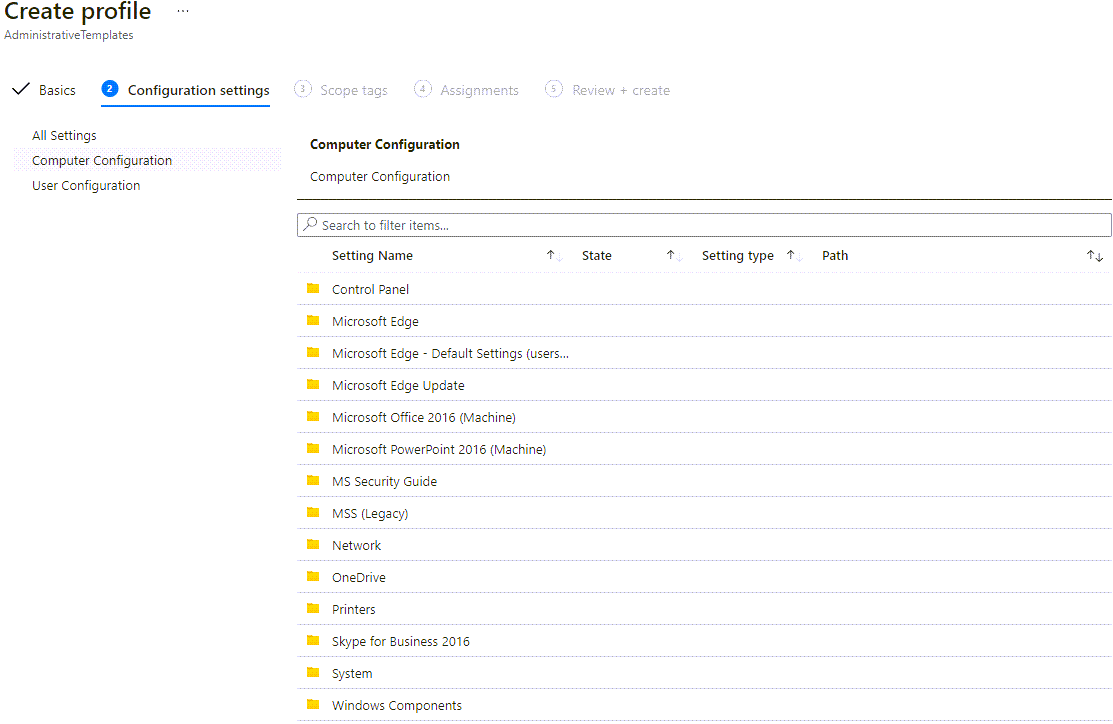The width and height of the screenshot is (1113, 724).
Task: Open Microsoft PowerPoint 2016 (Machine) row
Action: [x=704, y=449]
